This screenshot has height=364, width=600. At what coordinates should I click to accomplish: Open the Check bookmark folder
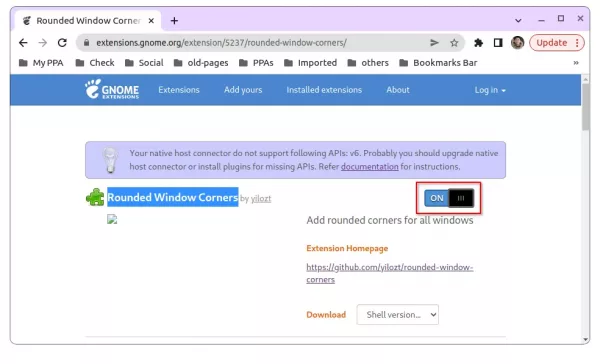click(95, 63)
